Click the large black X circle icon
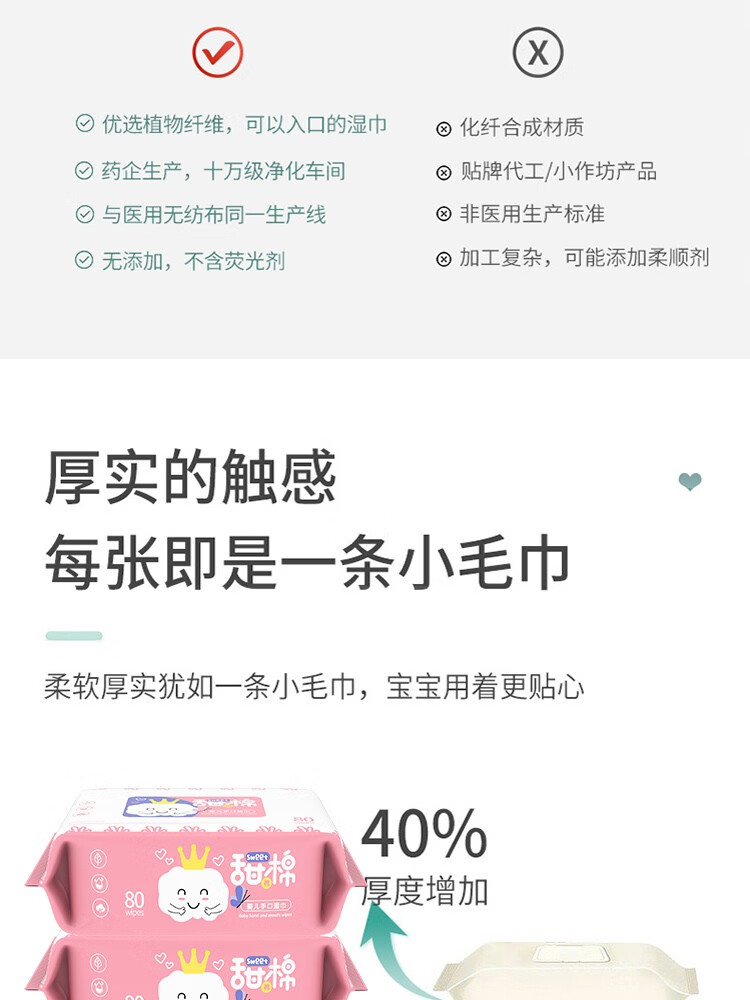Viewport: 750px width, 1000px height. tap(538, 52)
